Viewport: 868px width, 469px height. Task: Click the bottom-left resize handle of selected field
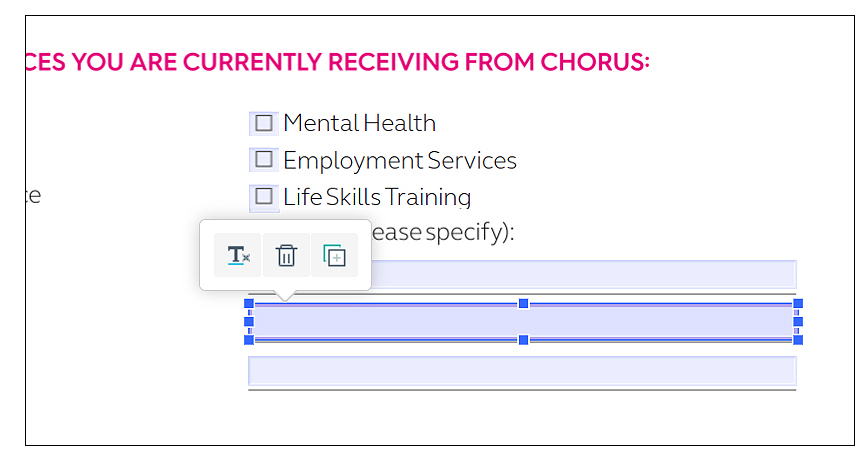point(249,340)
